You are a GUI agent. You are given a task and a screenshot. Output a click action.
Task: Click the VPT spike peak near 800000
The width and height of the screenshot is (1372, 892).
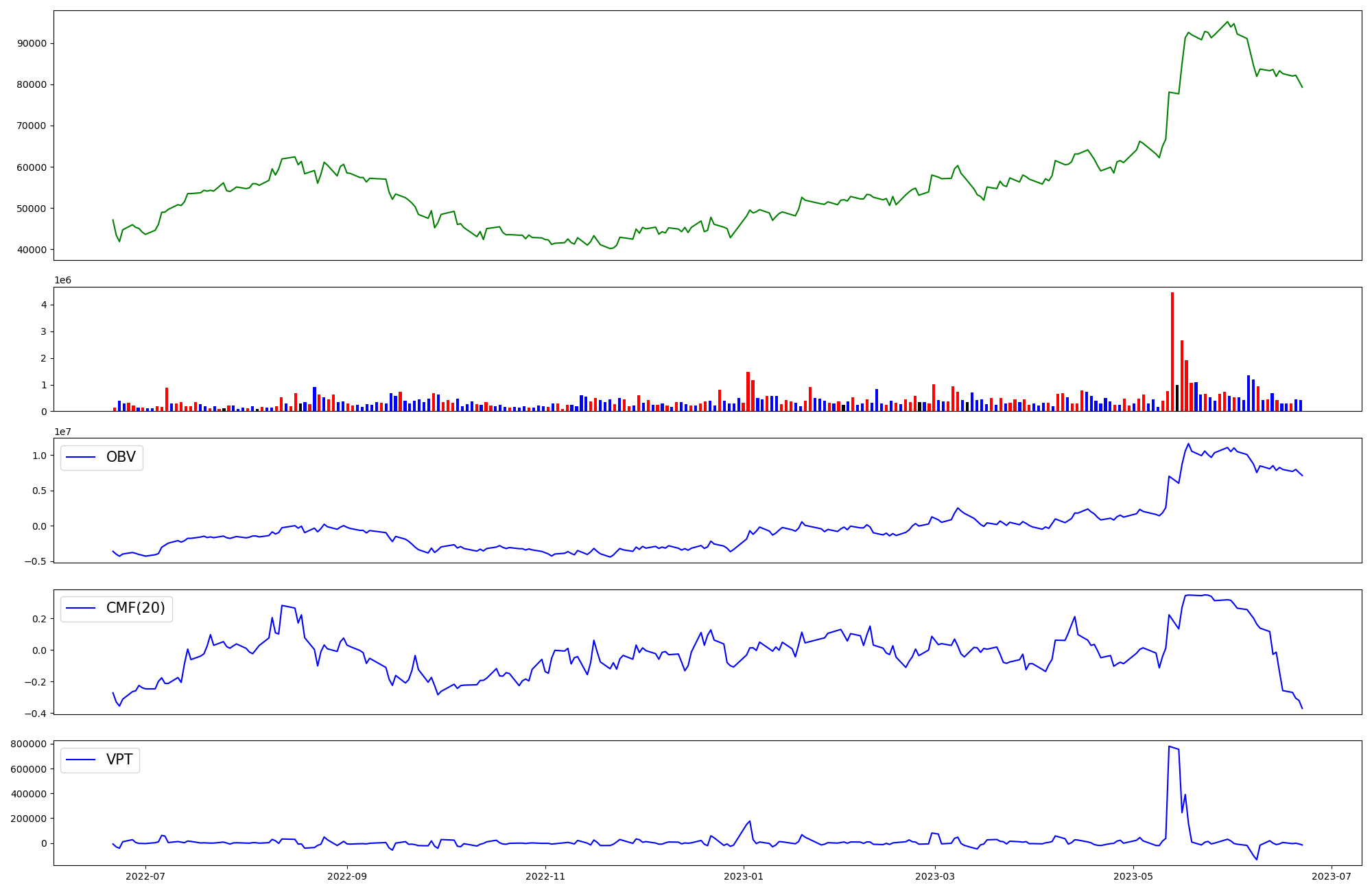point(1169,747)
